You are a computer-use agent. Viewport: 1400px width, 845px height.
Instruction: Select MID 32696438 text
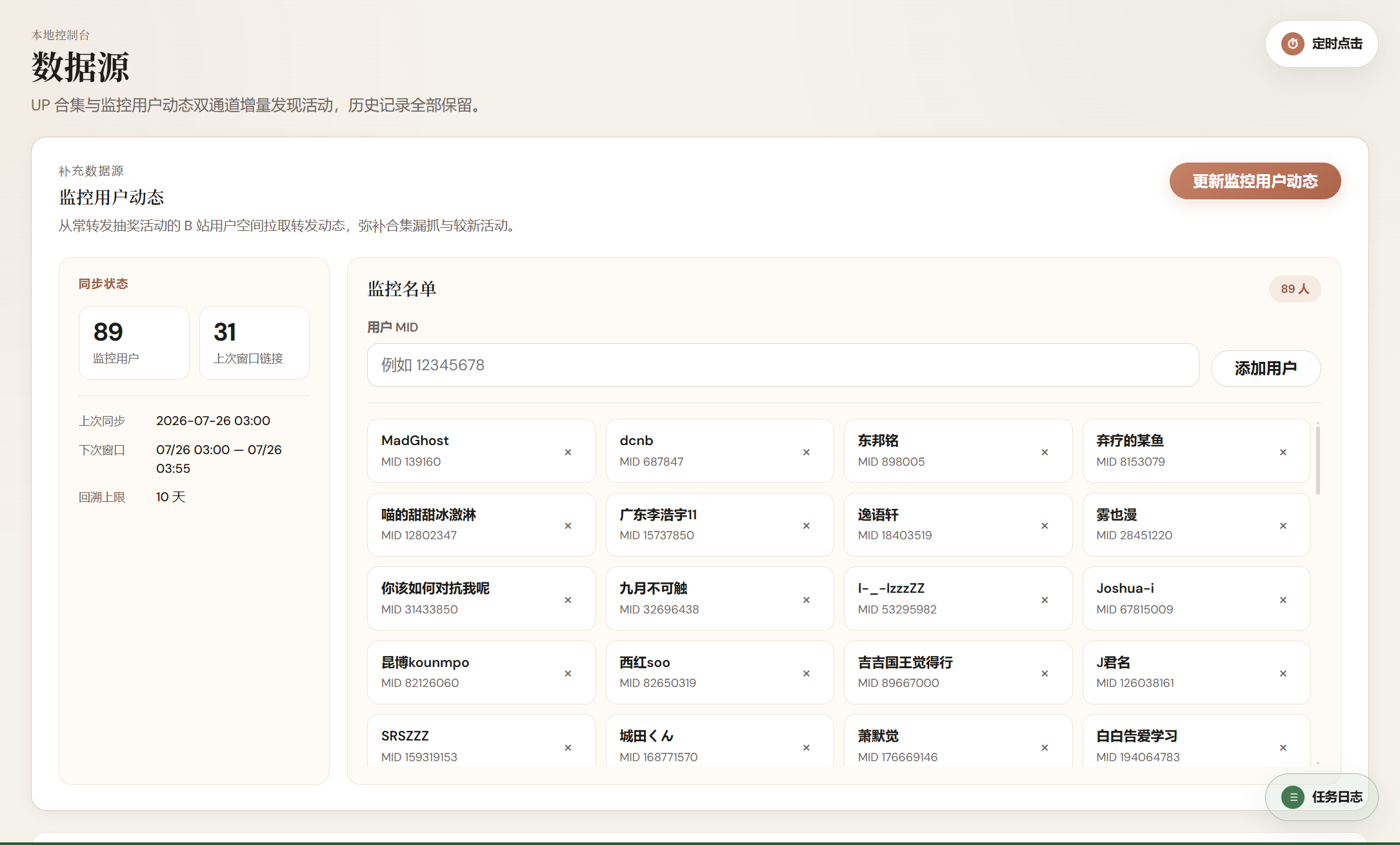pyautogui.click(x=659, y=610)
